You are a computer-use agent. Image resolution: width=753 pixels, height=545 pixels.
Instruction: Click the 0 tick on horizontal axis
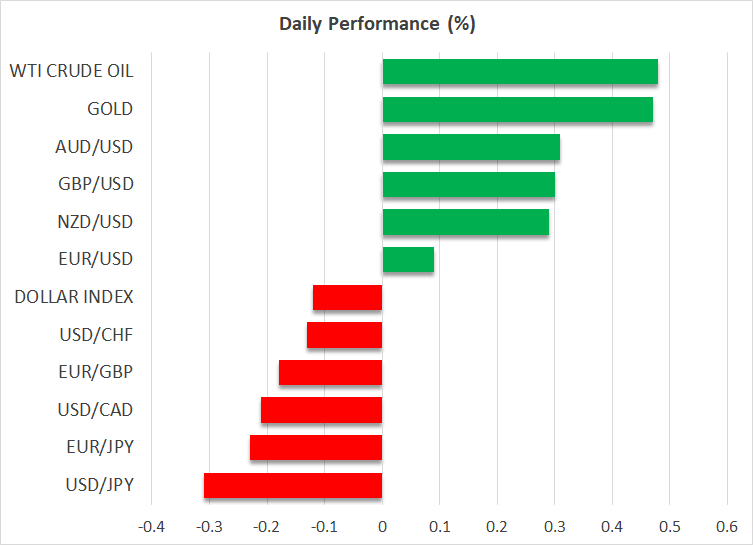[382, 526]
